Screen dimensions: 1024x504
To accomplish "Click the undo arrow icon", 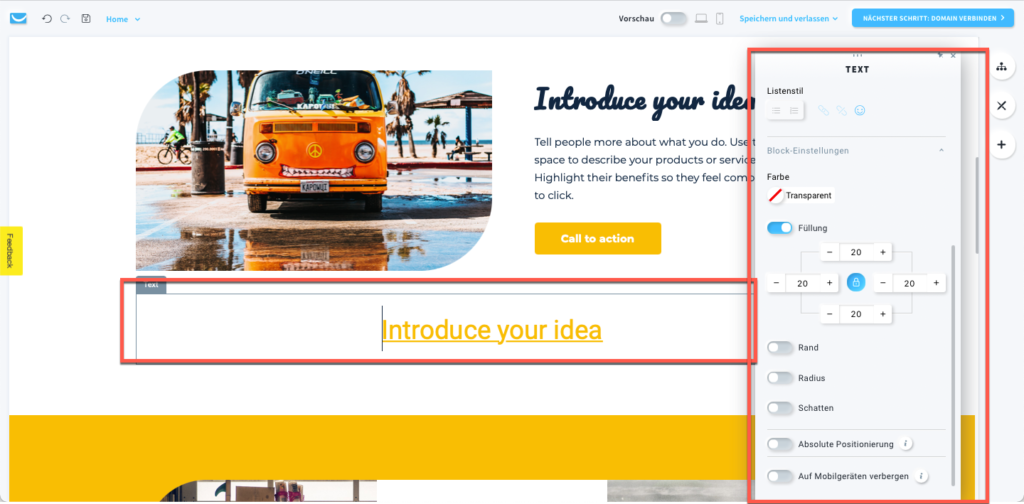I will (46, 19).
